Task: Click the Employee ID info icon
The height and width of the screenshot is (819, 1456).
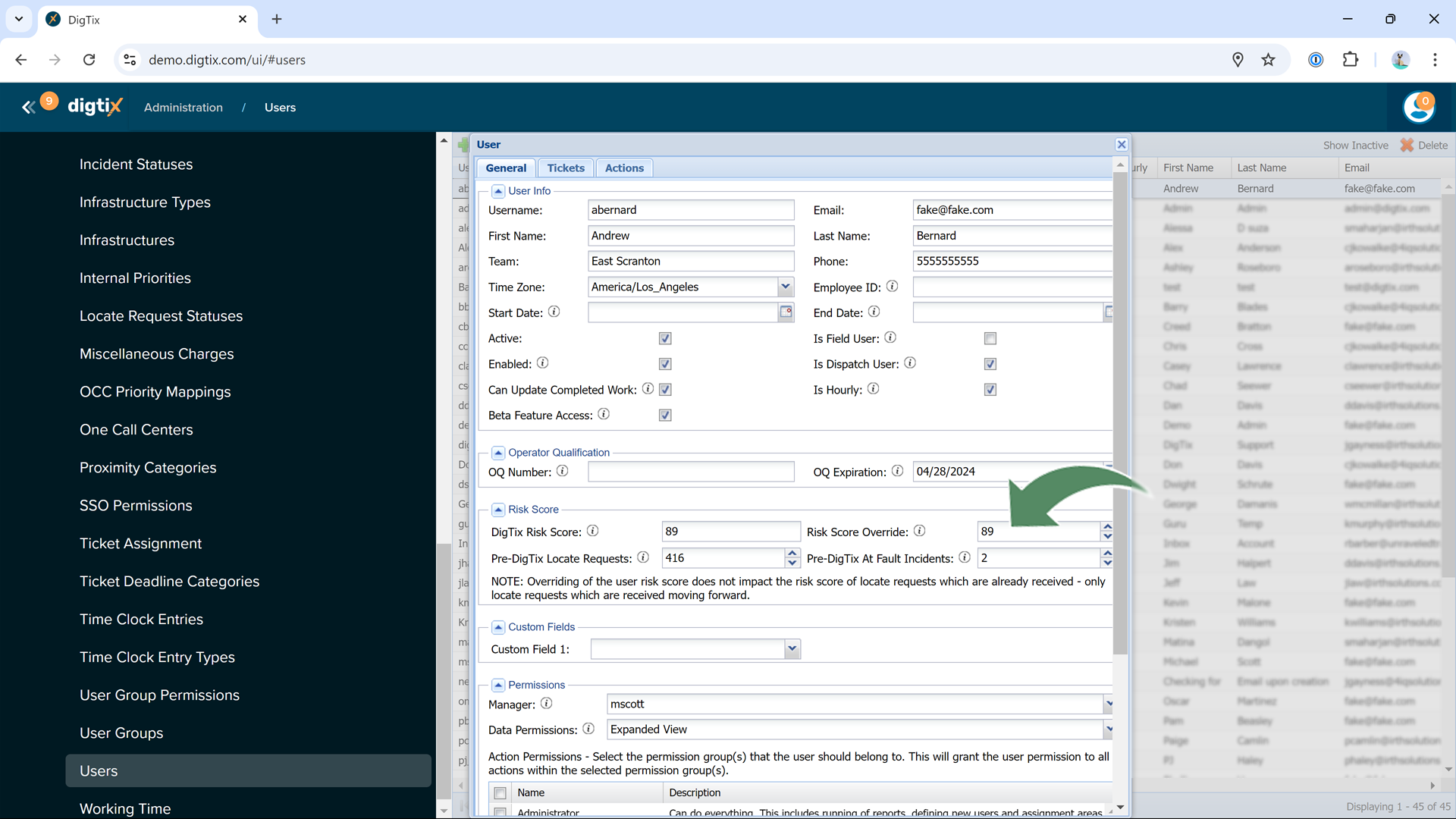Action: [x=892, y=287]
